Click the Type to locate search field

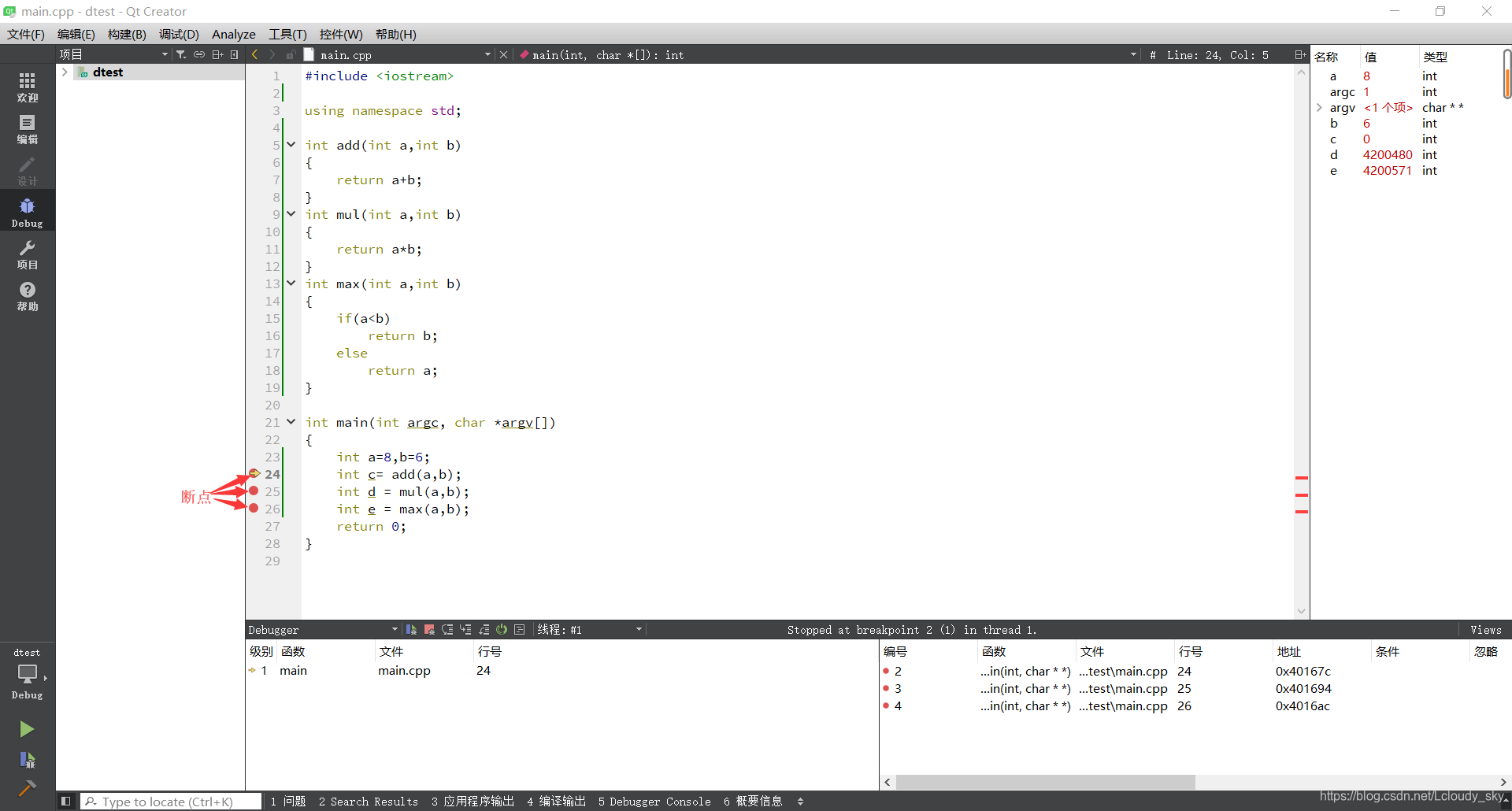coord(172,801)
